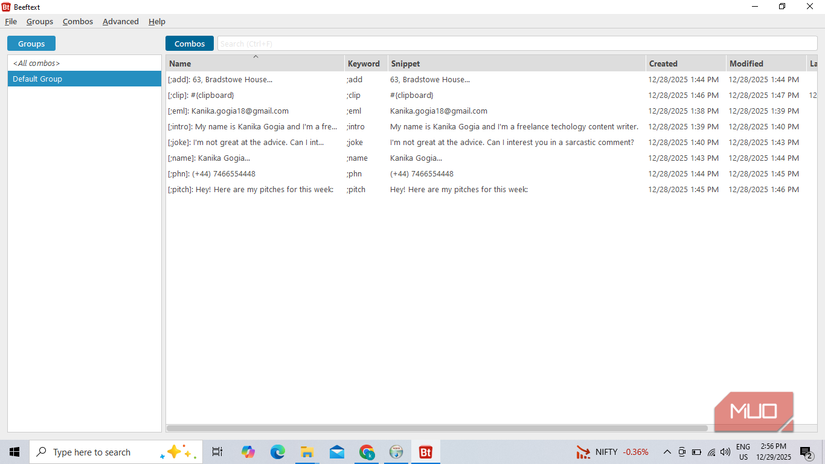Click the taskbar search box
The height and width of the screenshot is (464, 825).
(116, 452)
